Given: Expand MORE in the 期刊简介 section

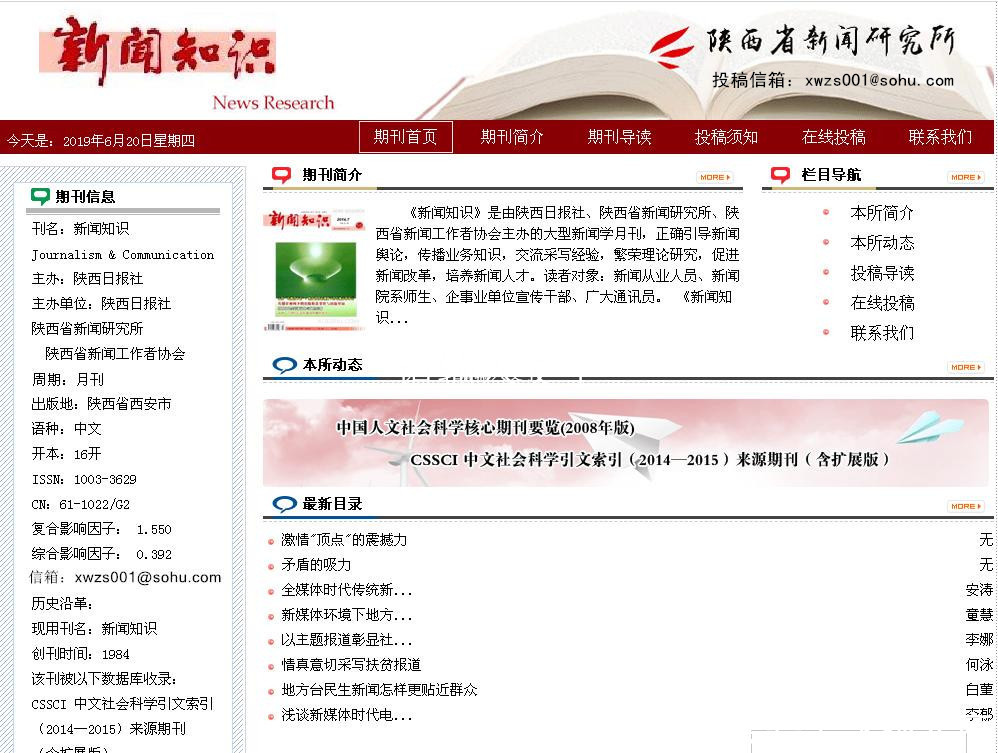Looking at the screenshot, I should coord(715,177).
